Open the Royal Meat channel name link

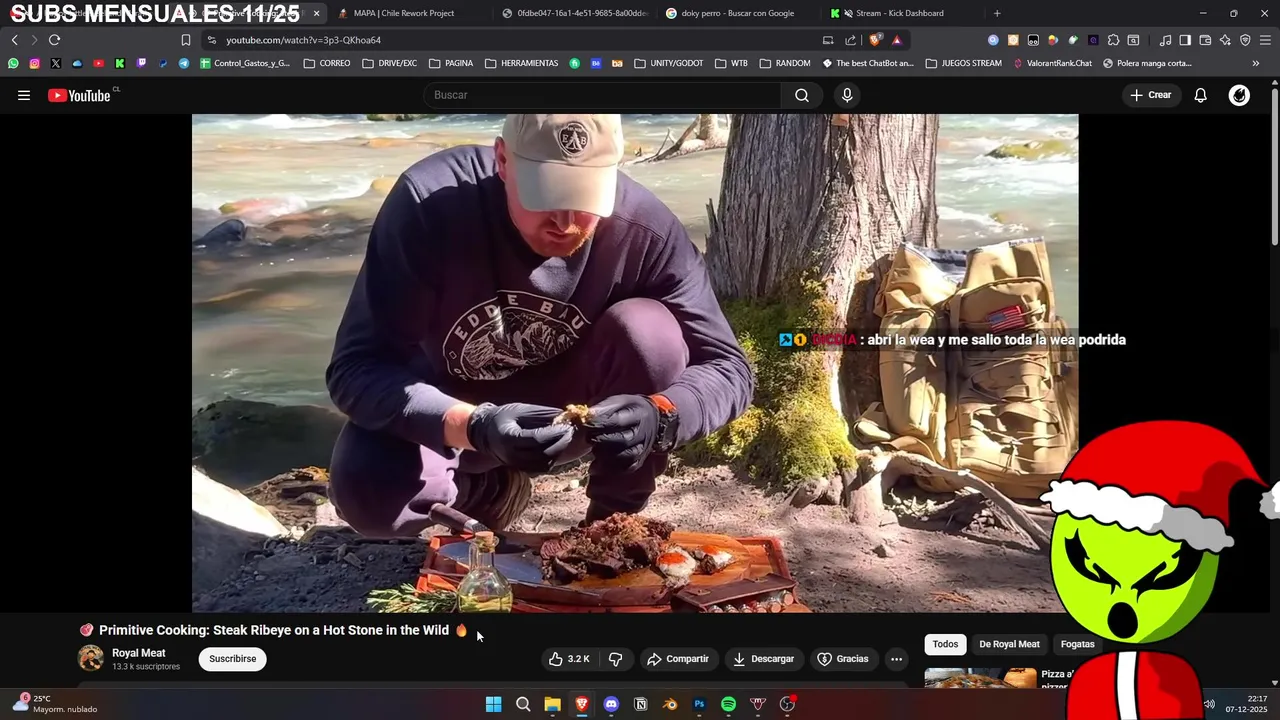click(139, 653)
